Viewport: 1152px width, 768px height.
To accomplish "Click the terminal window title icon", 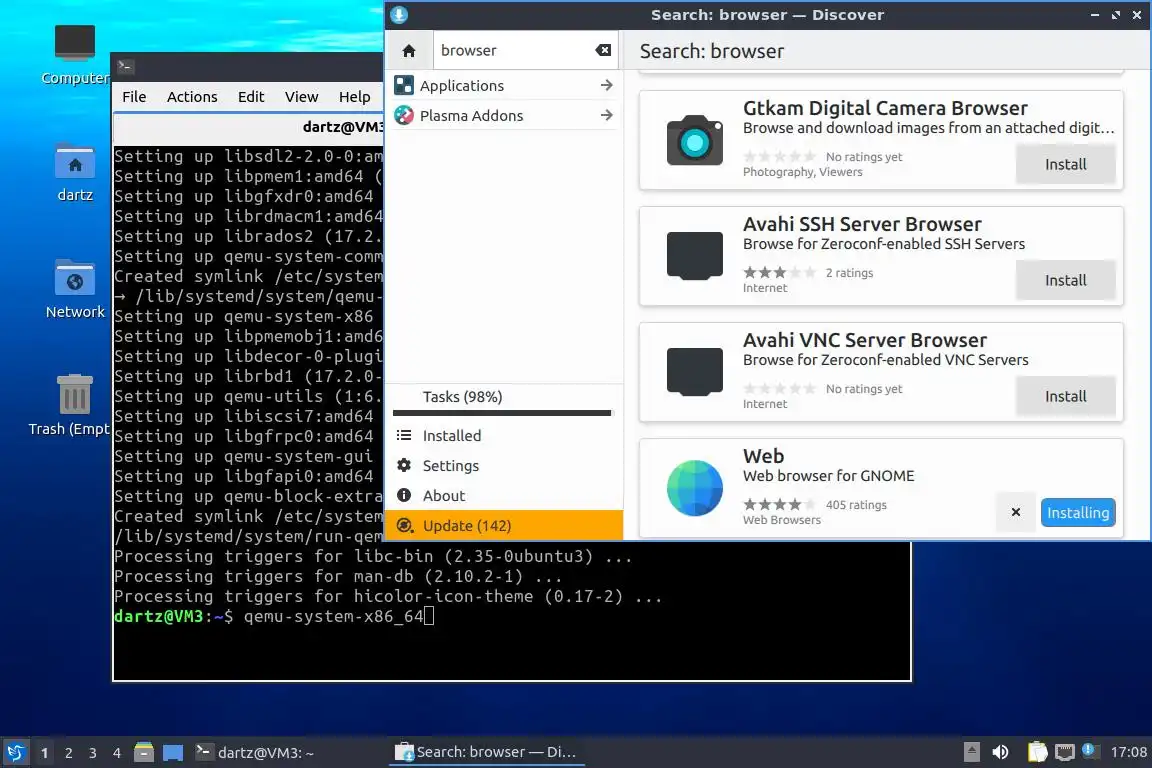I will pos(125,66).
